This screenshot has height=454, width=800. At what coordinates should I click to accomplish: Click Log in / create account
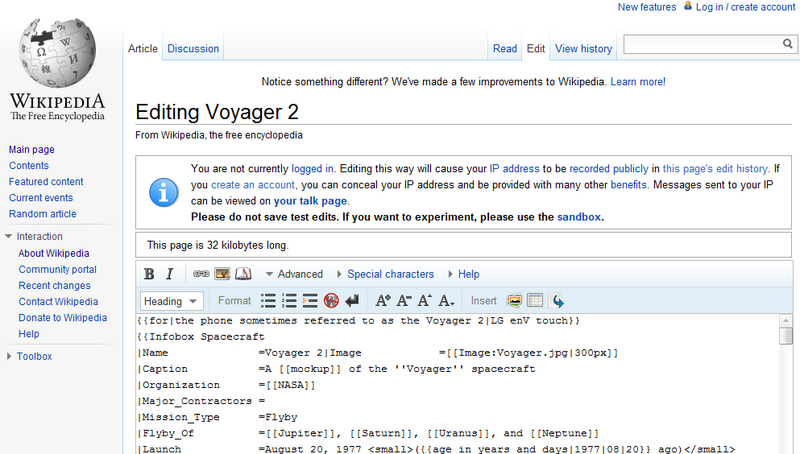745,7
